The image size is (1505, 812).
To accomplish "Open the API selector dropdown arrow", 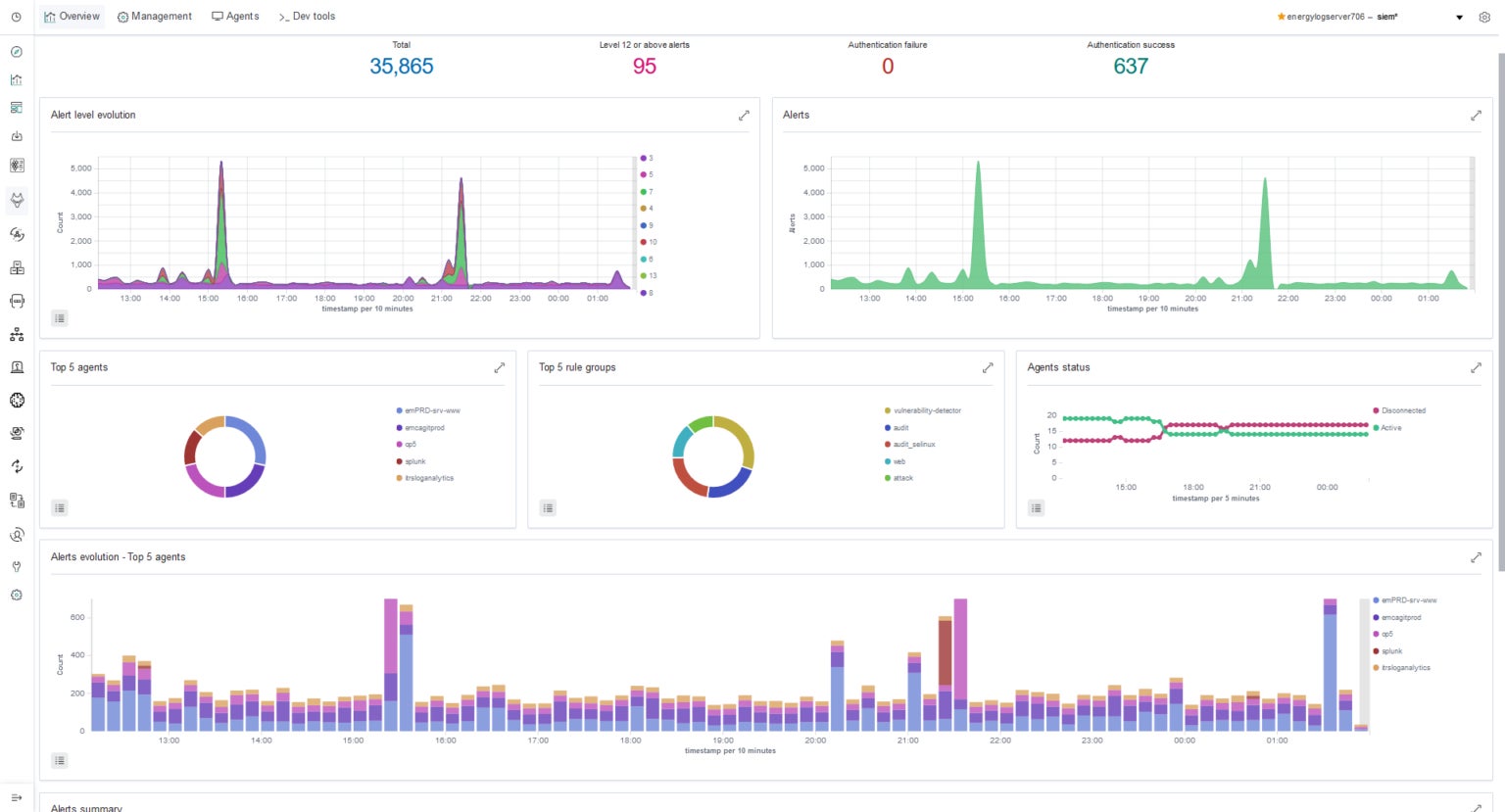I will coord(1459,18).
